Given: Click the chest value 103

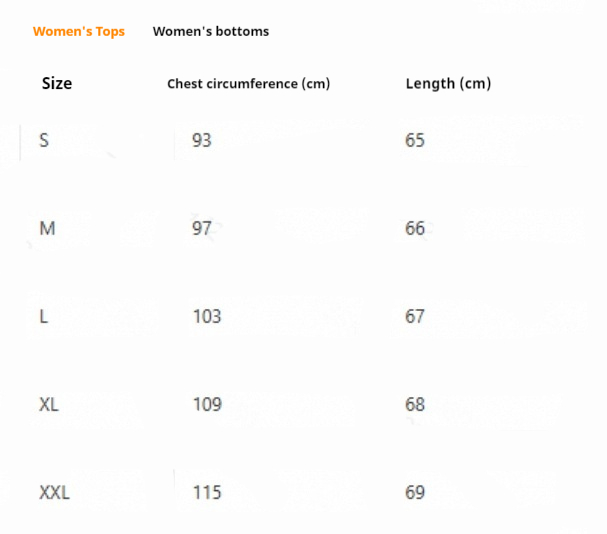Looking at the screenshot, I should point(207,316).
